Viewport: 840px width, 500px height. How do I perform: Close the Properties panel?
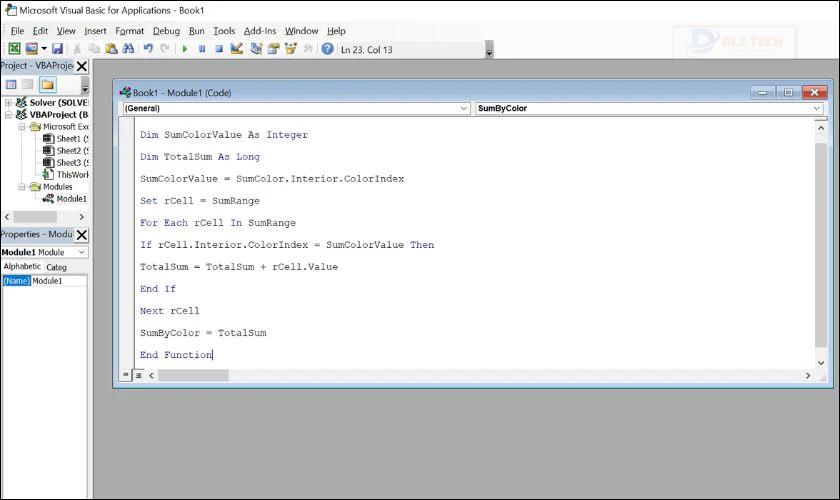click(81, 235)
